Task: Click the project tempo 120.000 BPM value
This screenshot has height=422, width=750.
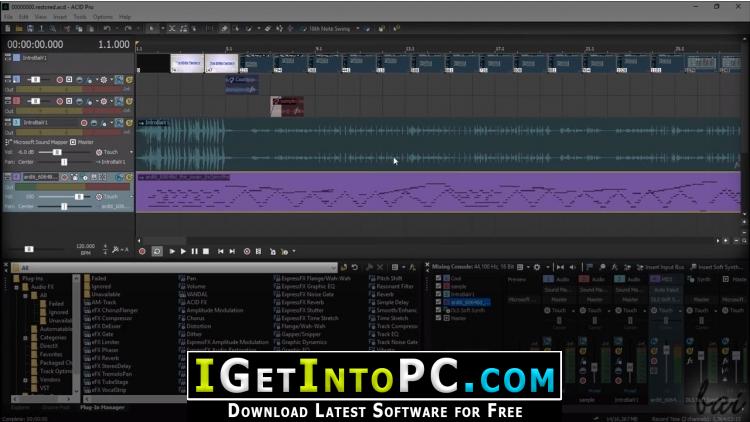Action: (x=85, y=246)
